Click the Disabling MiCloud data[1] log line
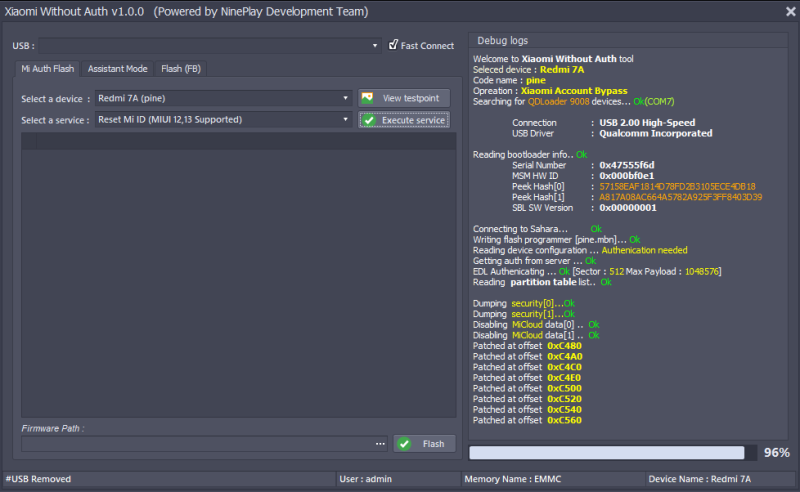Image resolution: width=800 pixels, height=492 pixels. coord(536,335)
